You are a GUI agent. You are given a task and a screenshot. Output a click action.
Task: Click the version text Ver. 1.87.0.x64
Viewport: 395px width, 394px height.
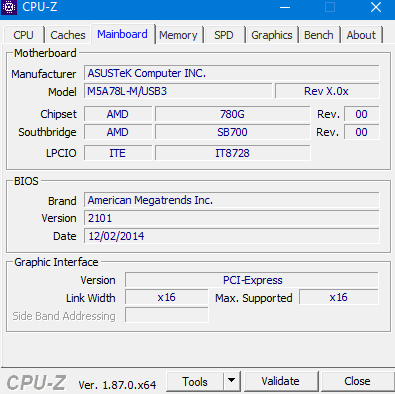(x=117, y=385)
